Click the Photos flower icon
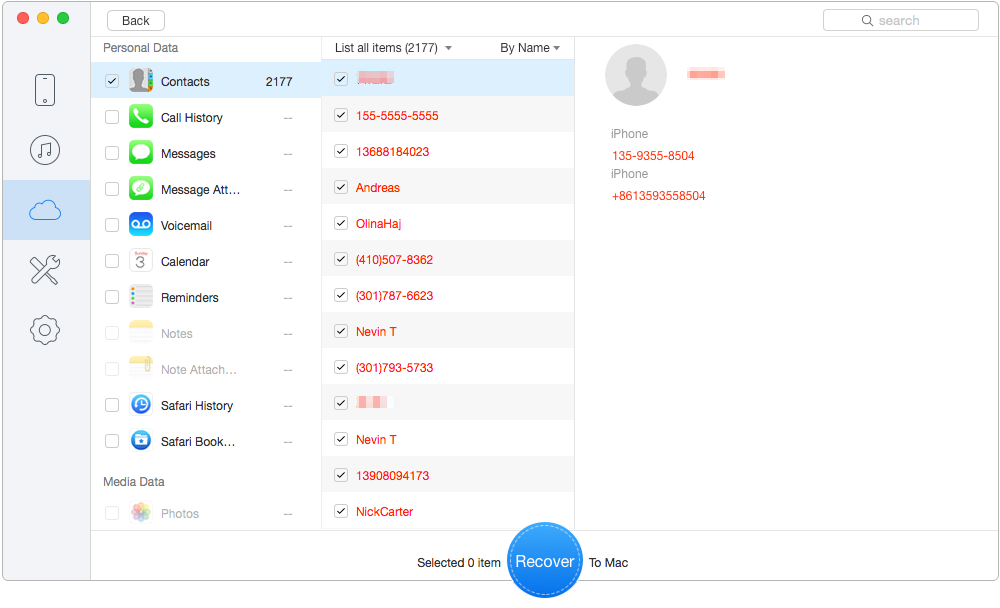 (x=141, y=512)
